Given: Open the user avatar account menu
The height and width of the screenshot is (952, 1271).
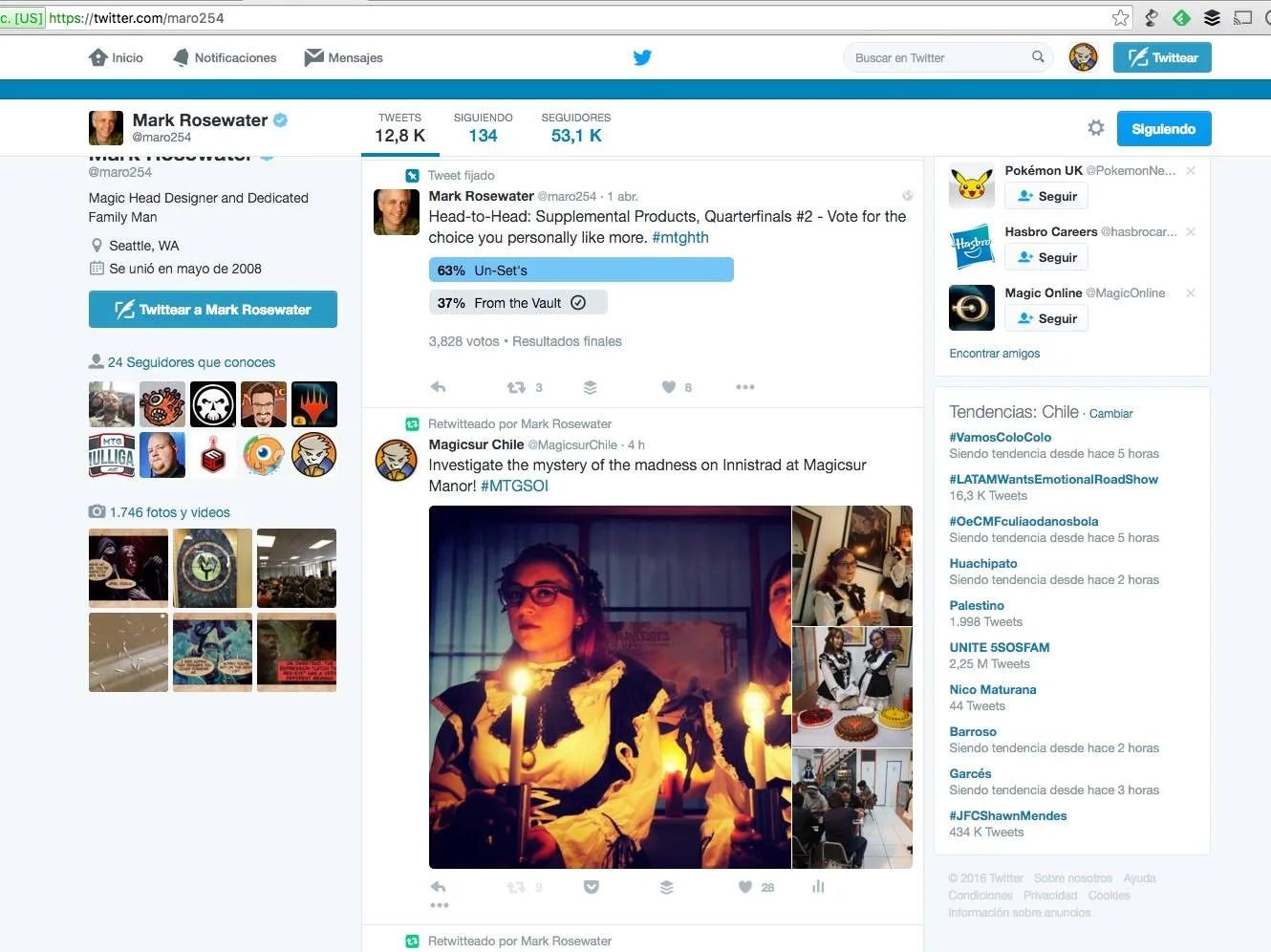Looking at the screenshot, I should 1083,57.
